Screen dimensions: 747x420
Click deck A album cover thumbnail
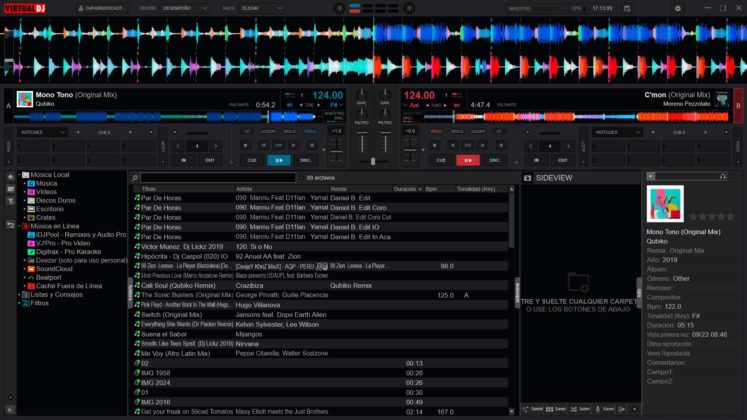point(24,99)
